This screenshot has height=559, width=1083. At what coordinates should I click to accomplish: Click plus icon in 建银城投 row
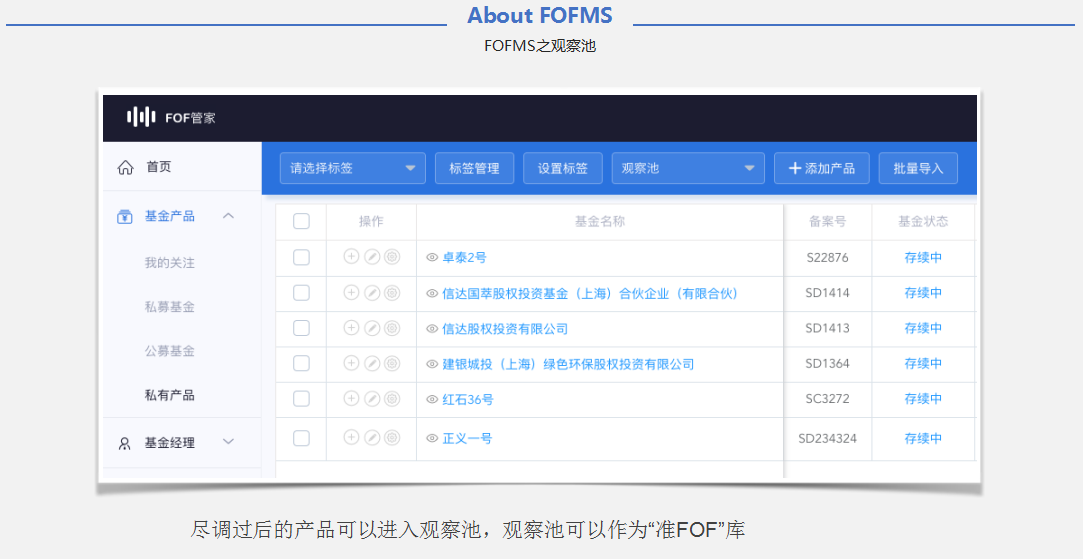[x=351, y=363]
